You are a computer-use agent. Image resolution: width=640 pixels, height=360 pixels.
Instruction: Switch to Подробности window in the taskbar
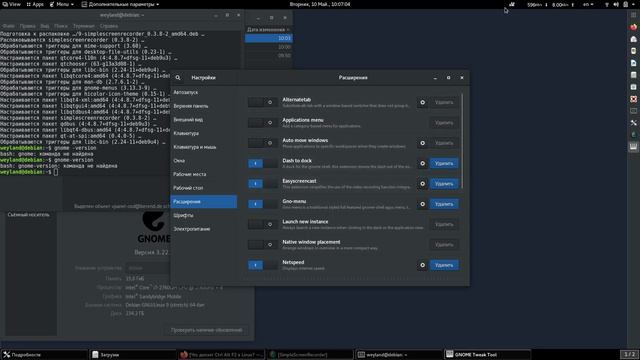coord(44,355)
